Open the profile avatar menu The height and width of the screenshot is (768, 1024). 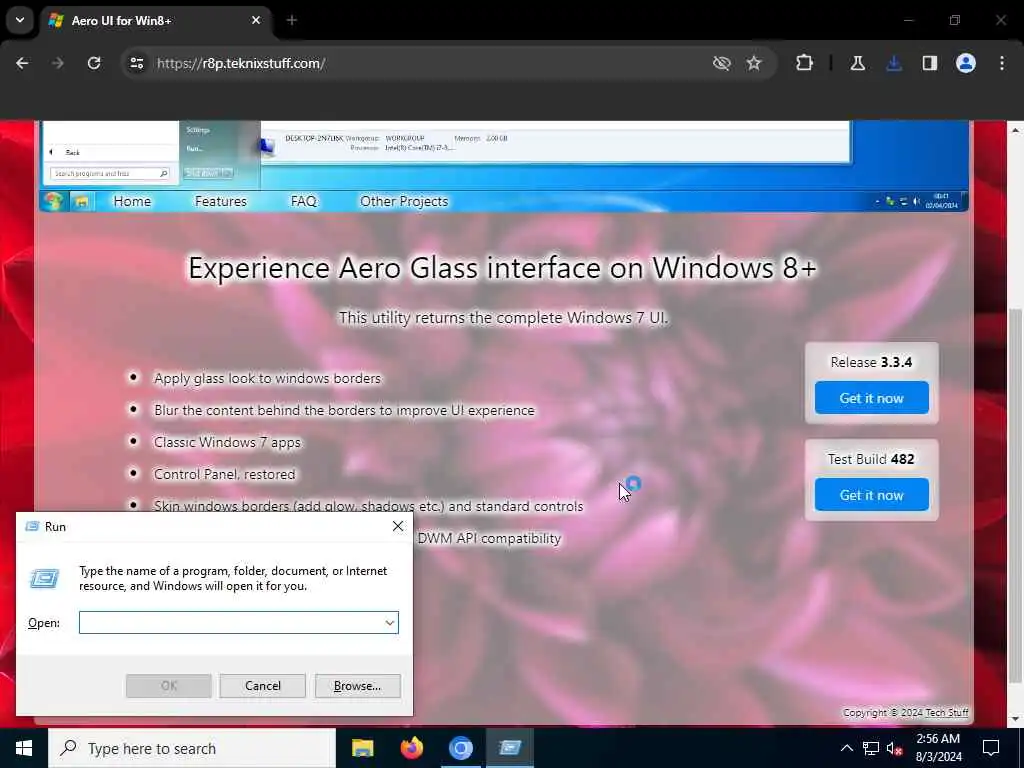tap(966, 63)
